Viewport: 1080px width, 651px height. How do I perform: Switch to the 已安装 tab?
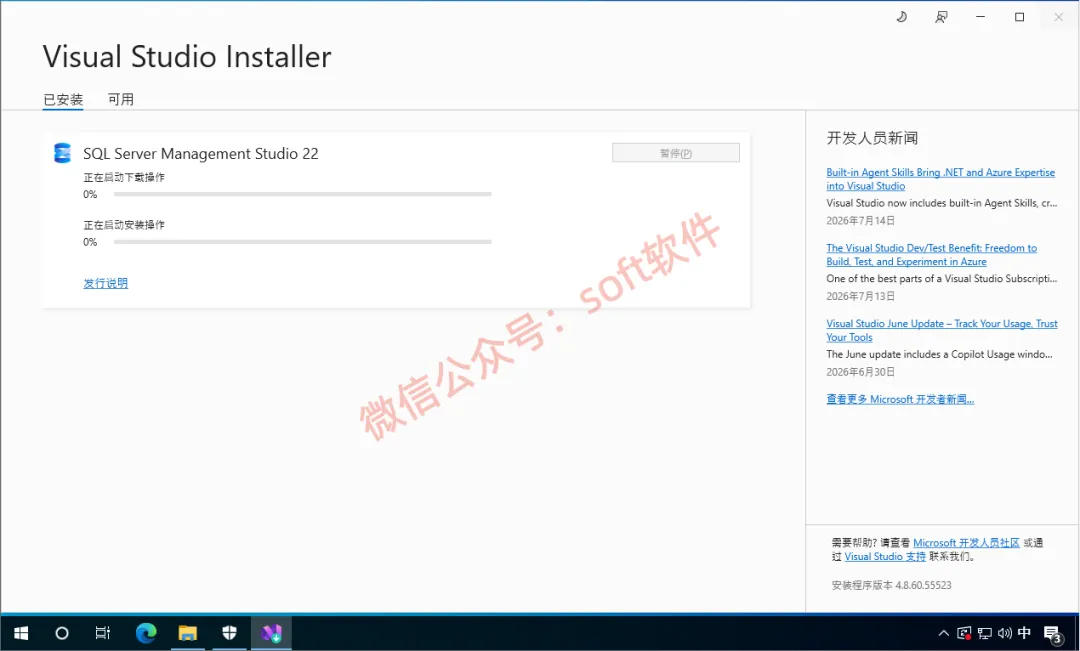63,100
